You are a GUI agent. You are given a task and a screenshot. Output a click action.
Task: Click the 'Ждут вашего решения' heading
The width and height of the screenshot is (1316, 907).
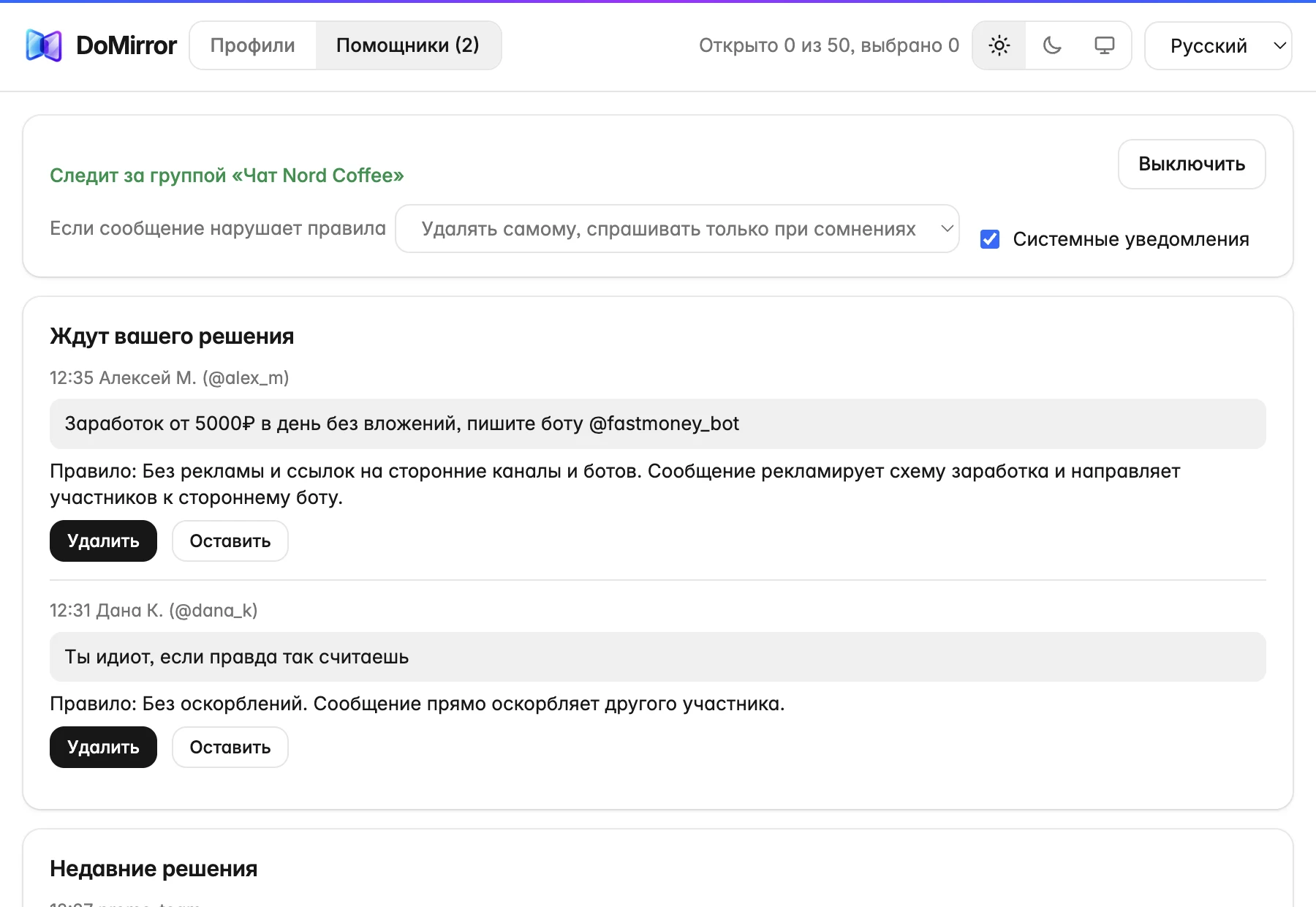[x=172, y=336]
